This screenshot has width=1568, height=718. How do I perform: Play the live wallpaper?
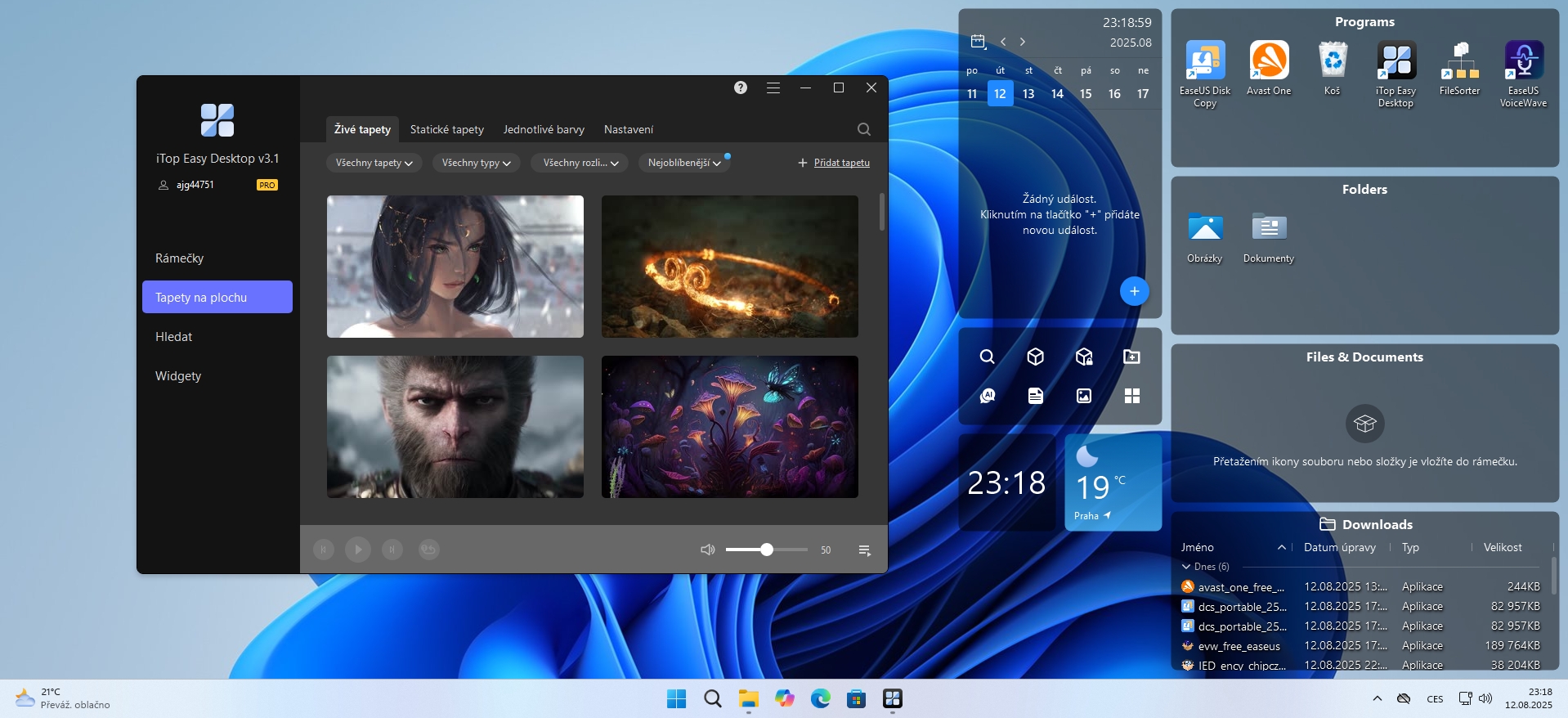click(x=358, y=550)
